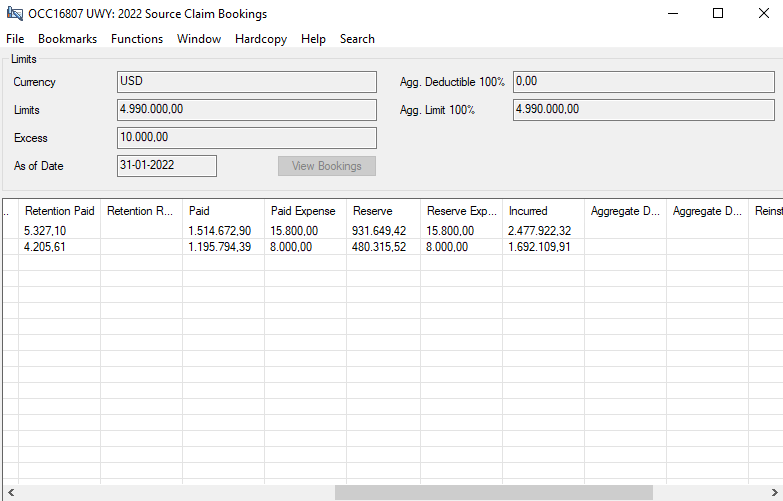
Task: Click the Retention R... column header
Action: 141,211
